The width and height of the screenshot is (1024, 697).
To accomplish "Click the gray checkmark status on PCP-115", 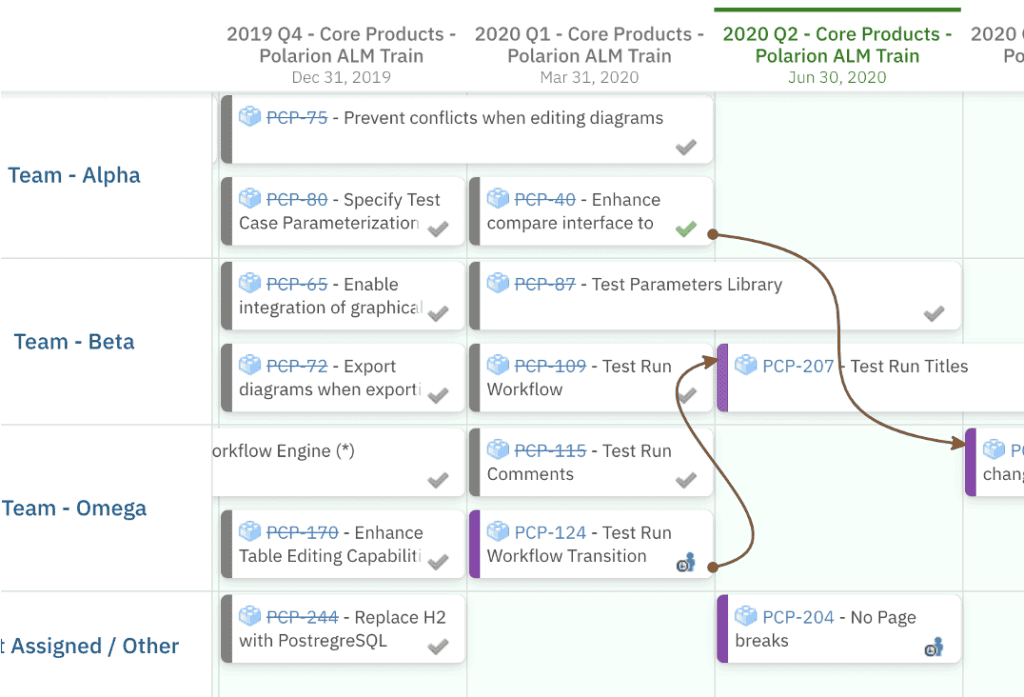I will (686, 480).
